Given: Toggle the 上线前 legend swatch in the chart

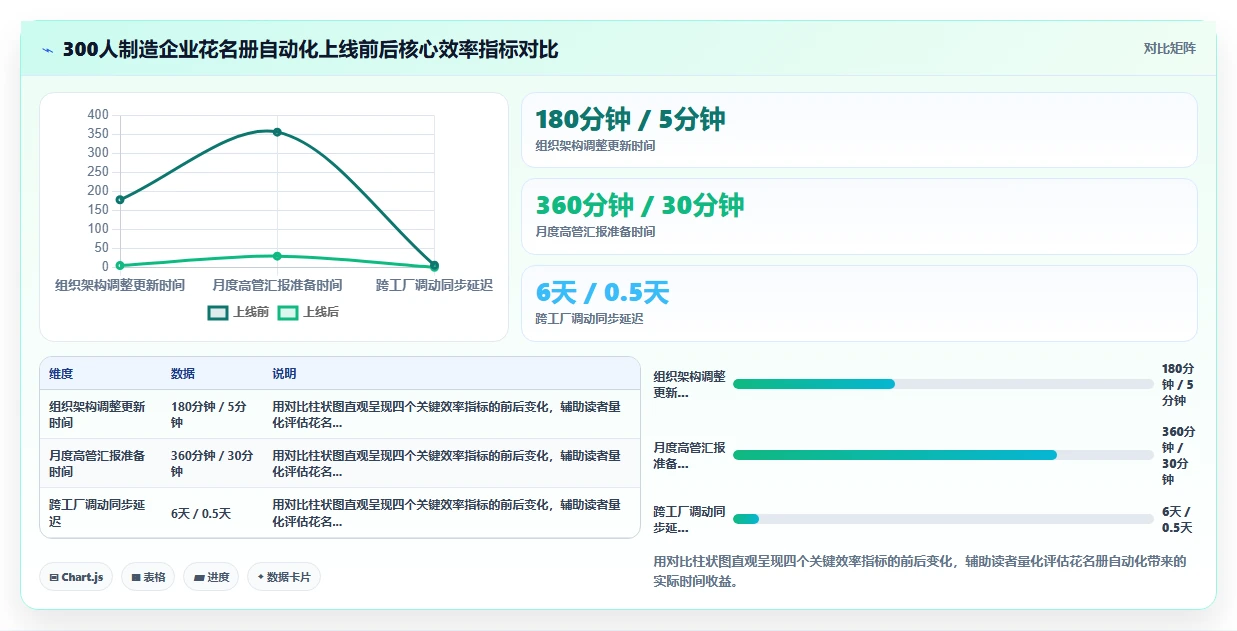Looking at the screenshot, I should [218, 313].
